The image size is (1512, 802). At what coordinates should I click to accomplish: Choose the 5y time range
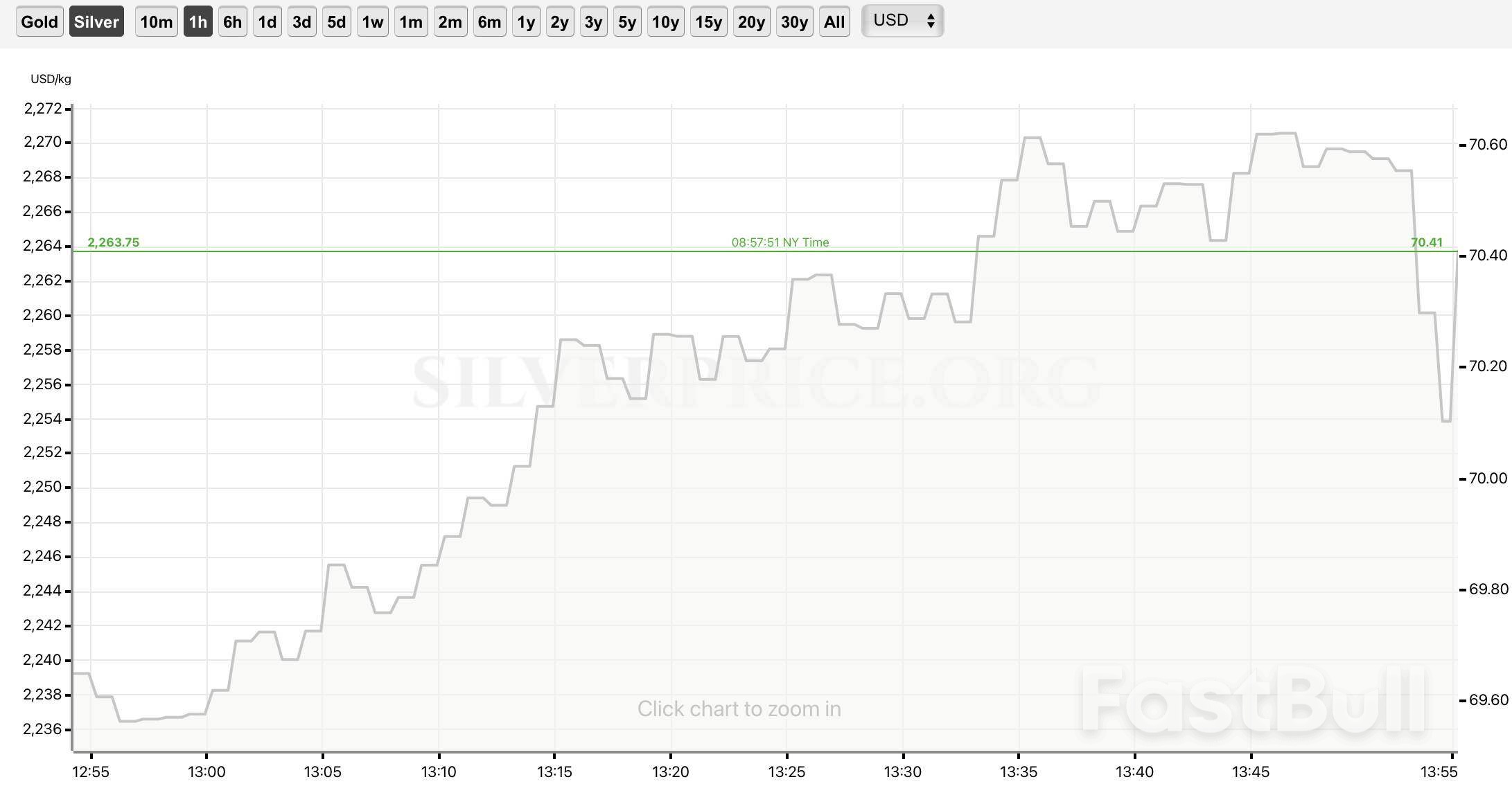(627, 22)
